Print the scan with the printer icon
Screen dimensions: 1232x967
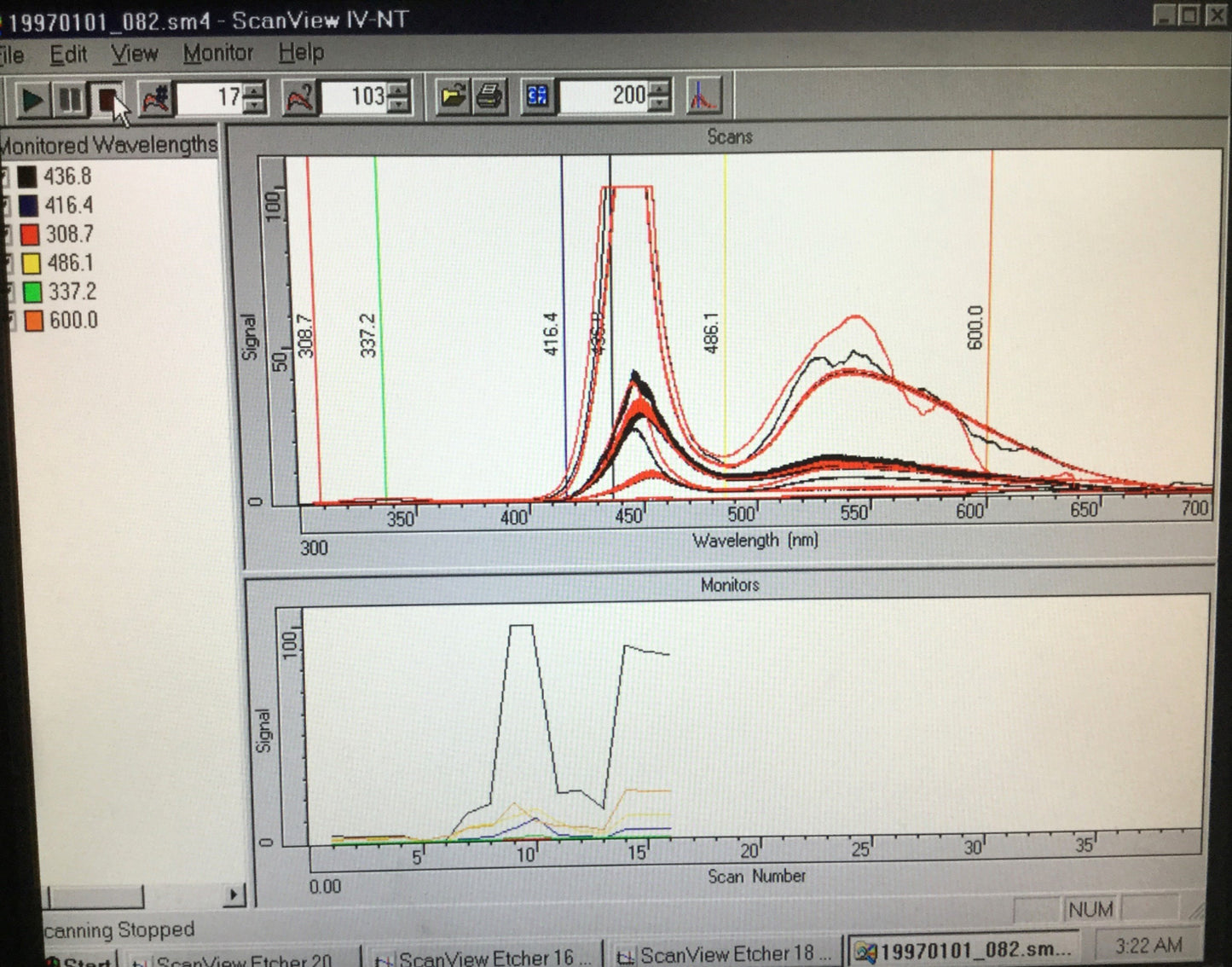489,96
